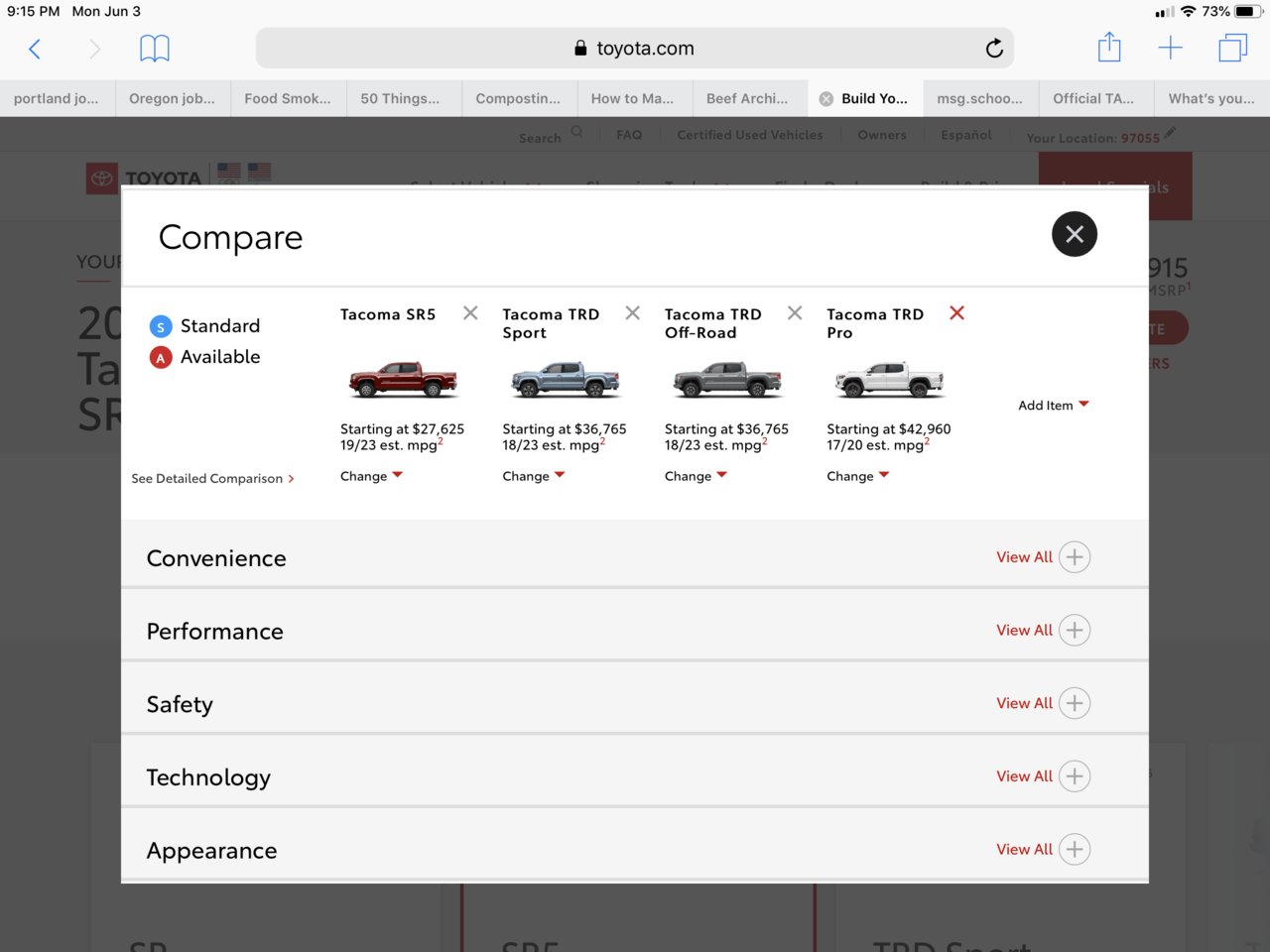This screenshot has height=952, width=1270.
Task: Expand Appearance section plus circle
Action: [x=1075, y=850]
